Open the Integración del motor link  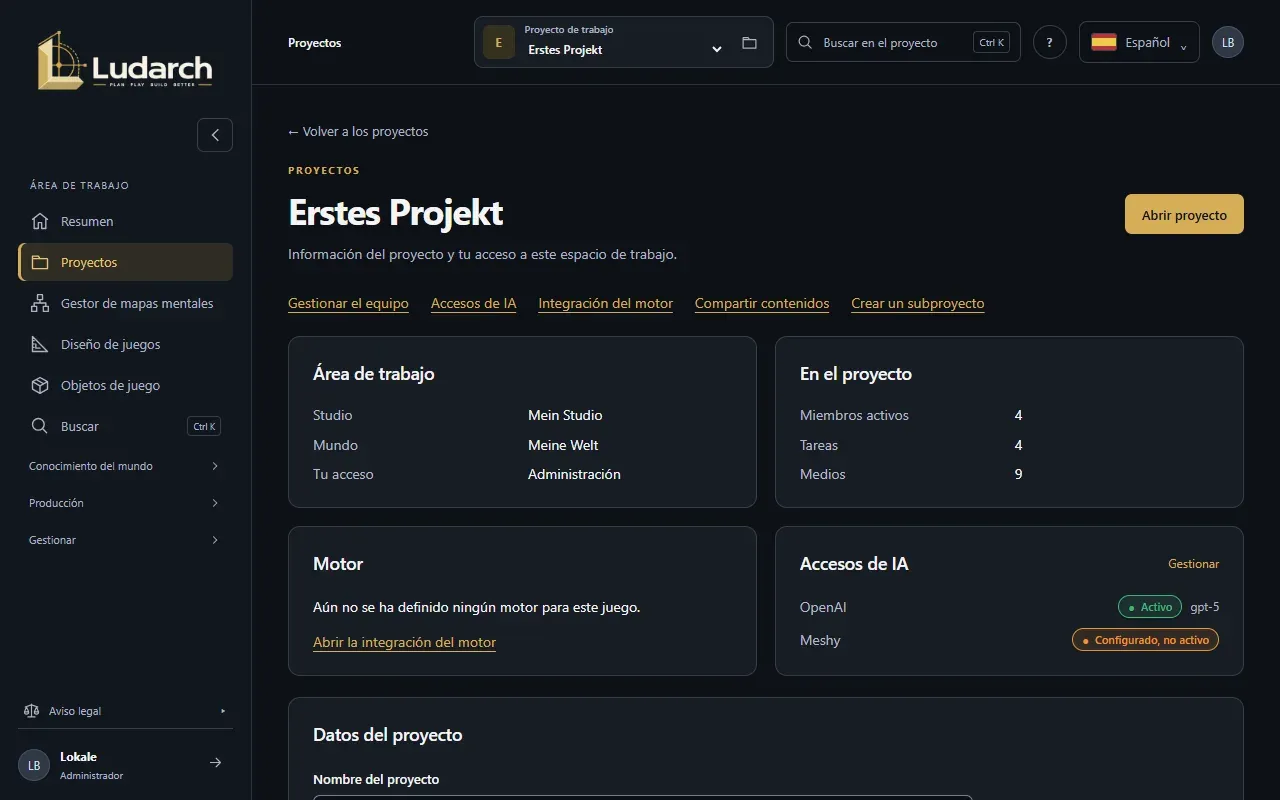pyautogui.click(x=605, y=303)
